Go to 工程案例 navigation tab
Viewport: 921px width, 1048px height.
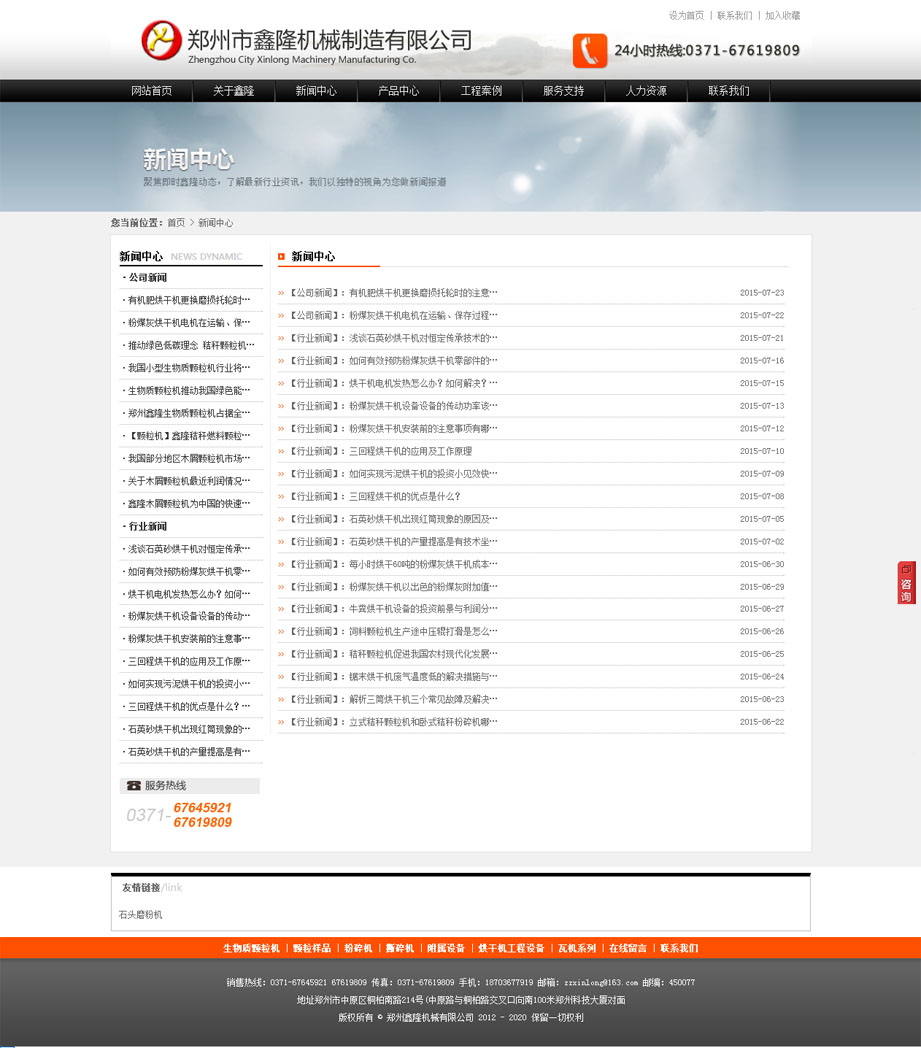click(481, 91)
